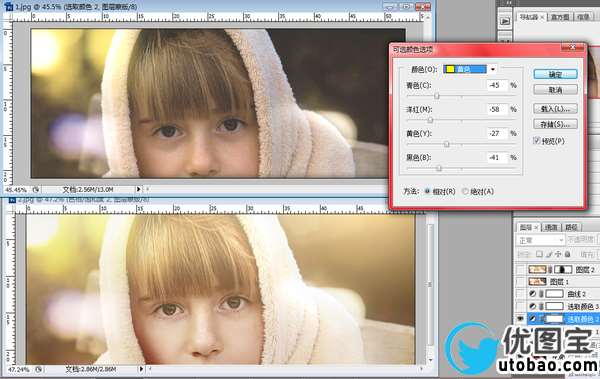Select the 图层 1 layer thumbnail

click(537, 282)
